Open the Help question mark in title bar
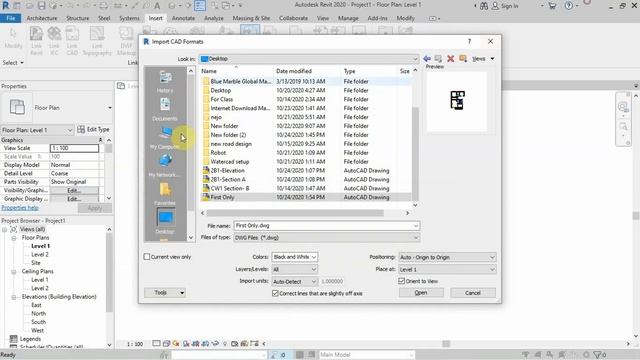Image resolution: width=640 pixels, height=360 pixels. pyautogui.click(x=569, y=6)
